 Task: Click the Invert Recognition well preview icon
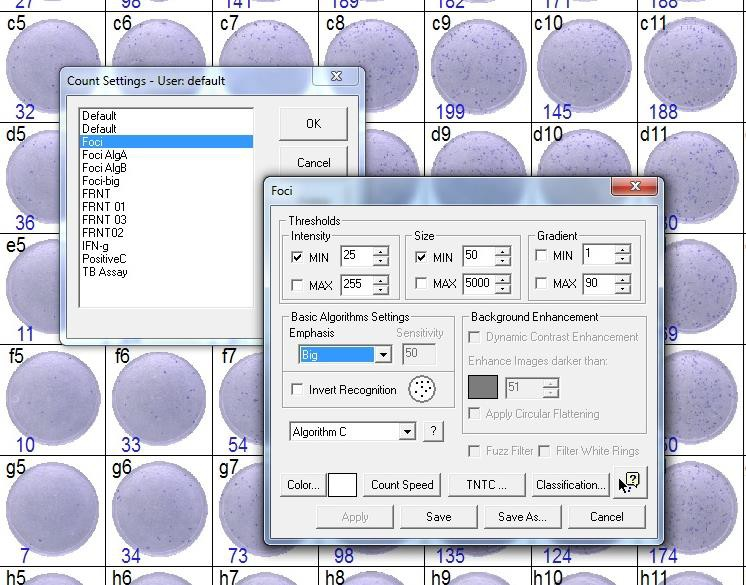422,389
